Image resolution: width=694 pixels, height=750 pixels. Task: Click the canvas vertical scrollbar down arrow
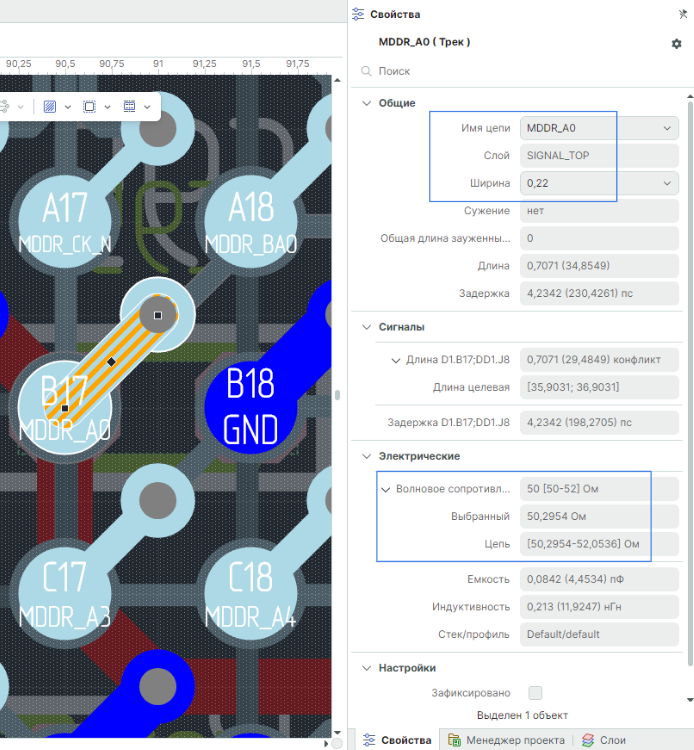337,732
